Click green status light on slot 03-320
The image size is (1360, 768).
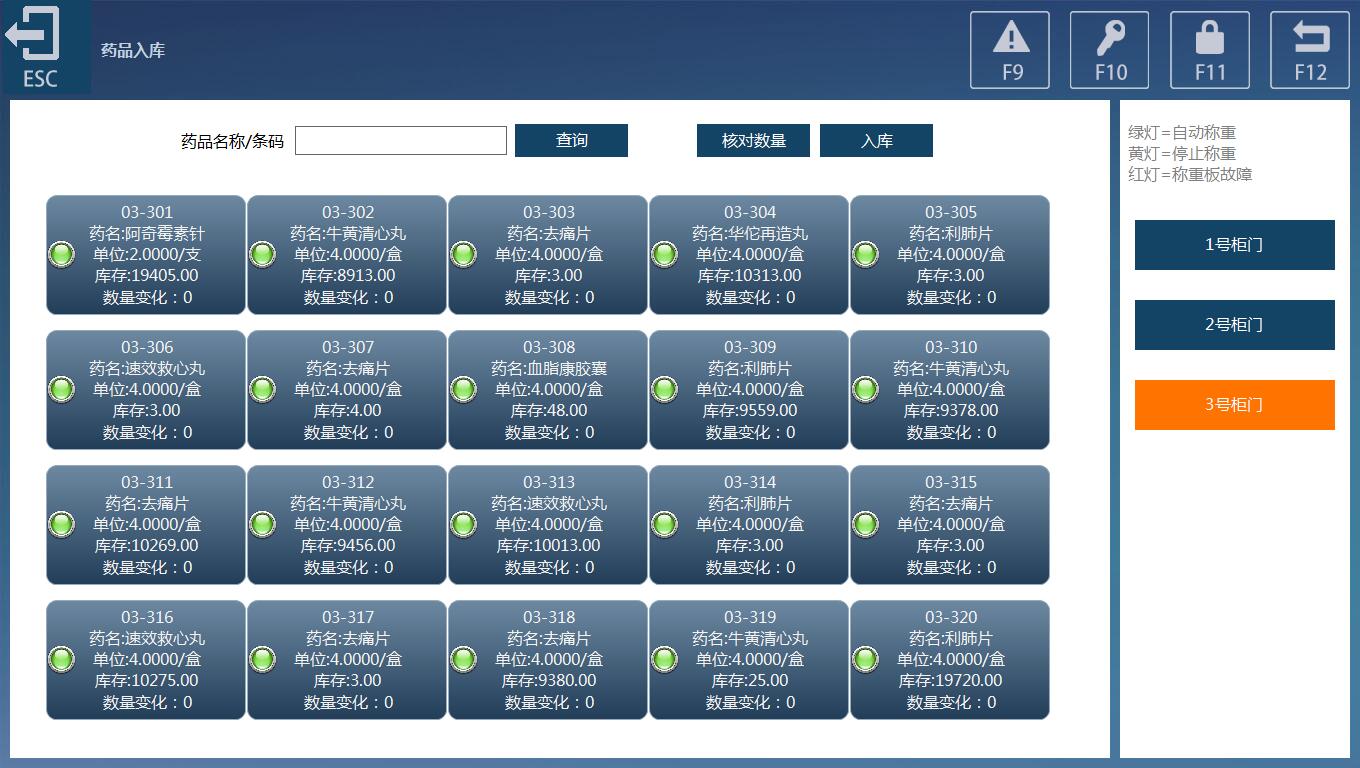click(x=865, y=659)
